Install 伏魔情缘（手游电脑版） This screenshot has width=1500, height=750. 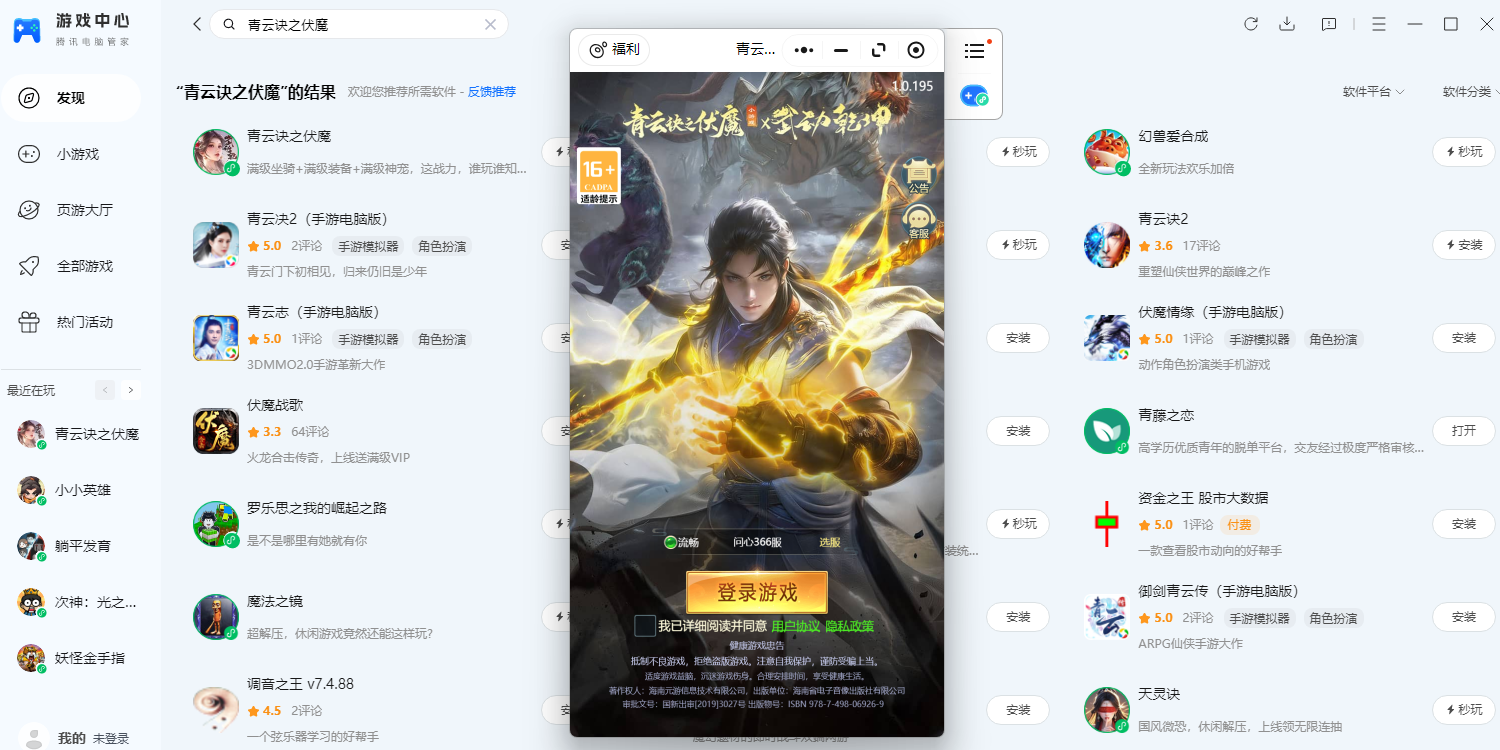tap(1464, 338)
